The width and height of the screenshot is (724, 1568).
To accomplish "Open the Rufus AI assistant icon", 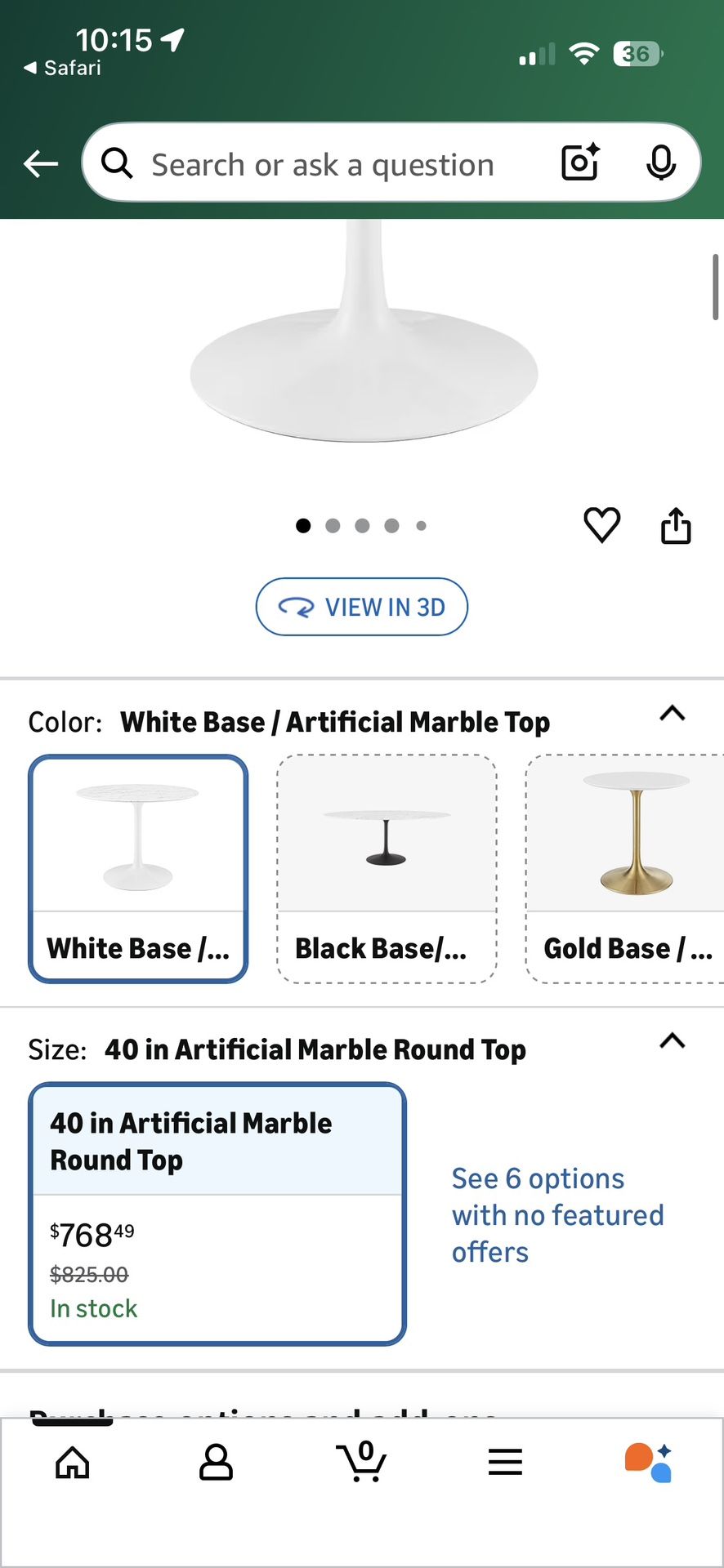I will [x=648, y=1462].
